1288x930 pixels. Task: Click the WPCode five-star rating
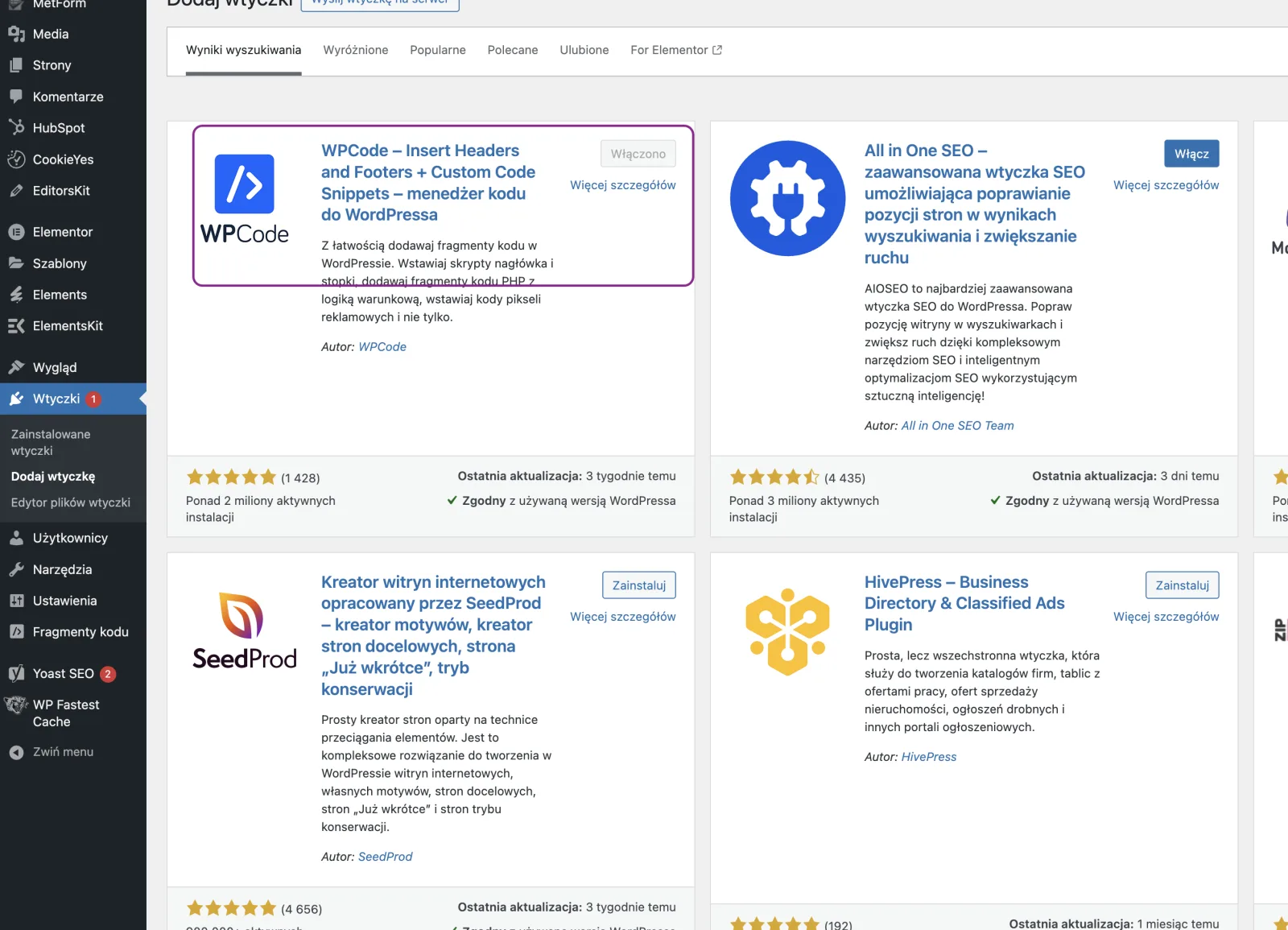coord(232,477)
